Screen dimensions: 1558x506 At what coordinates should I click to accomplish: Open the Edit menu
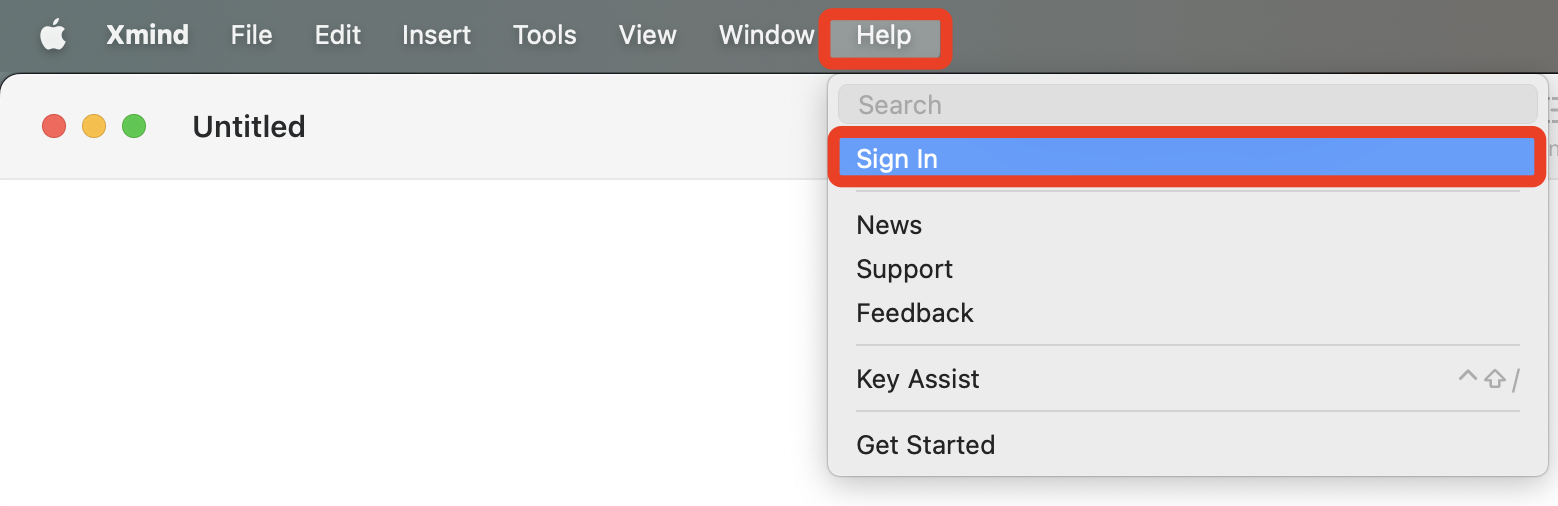(x=337, y=35)
